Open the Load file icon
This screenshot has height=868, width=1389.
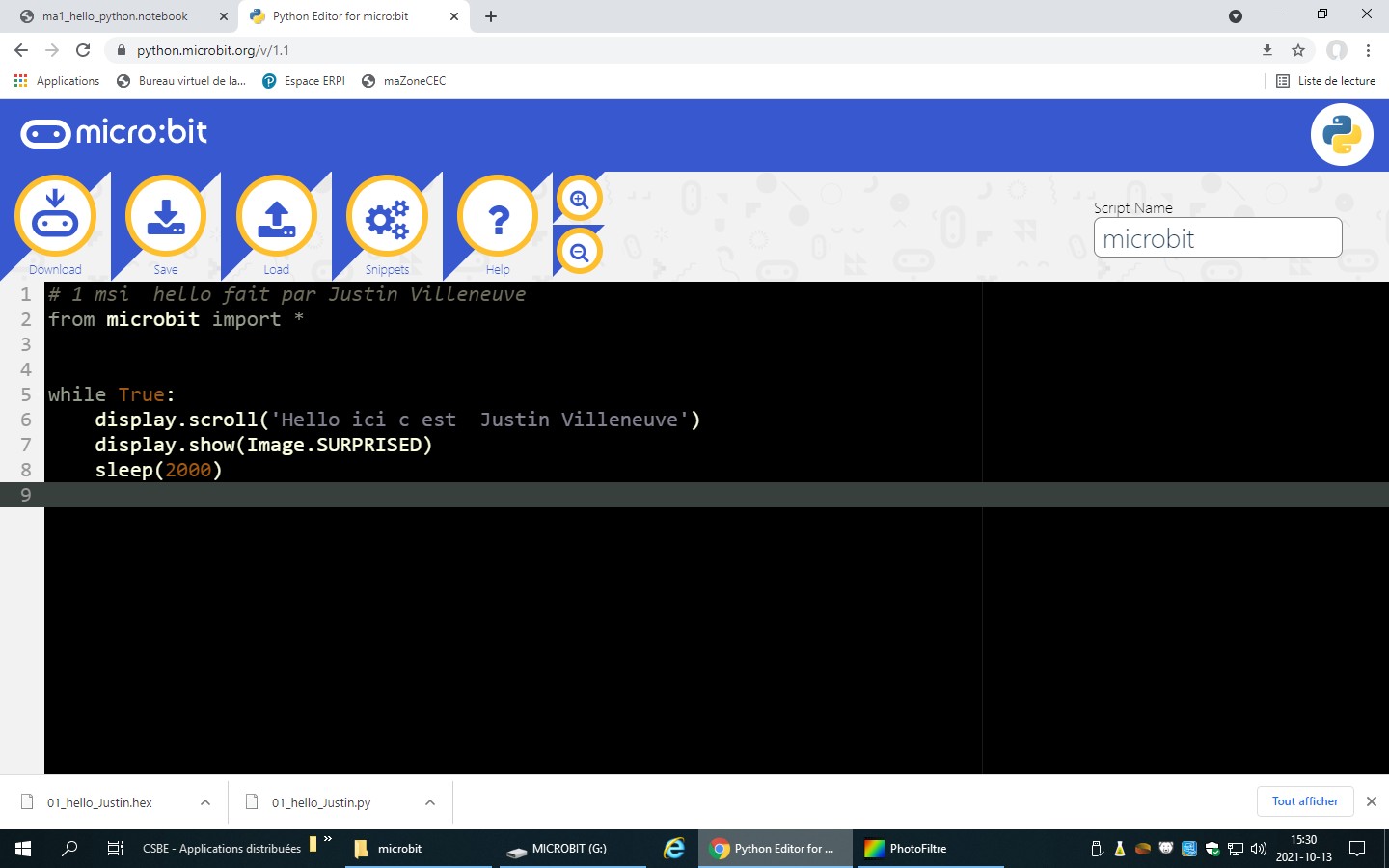(277, 217)
